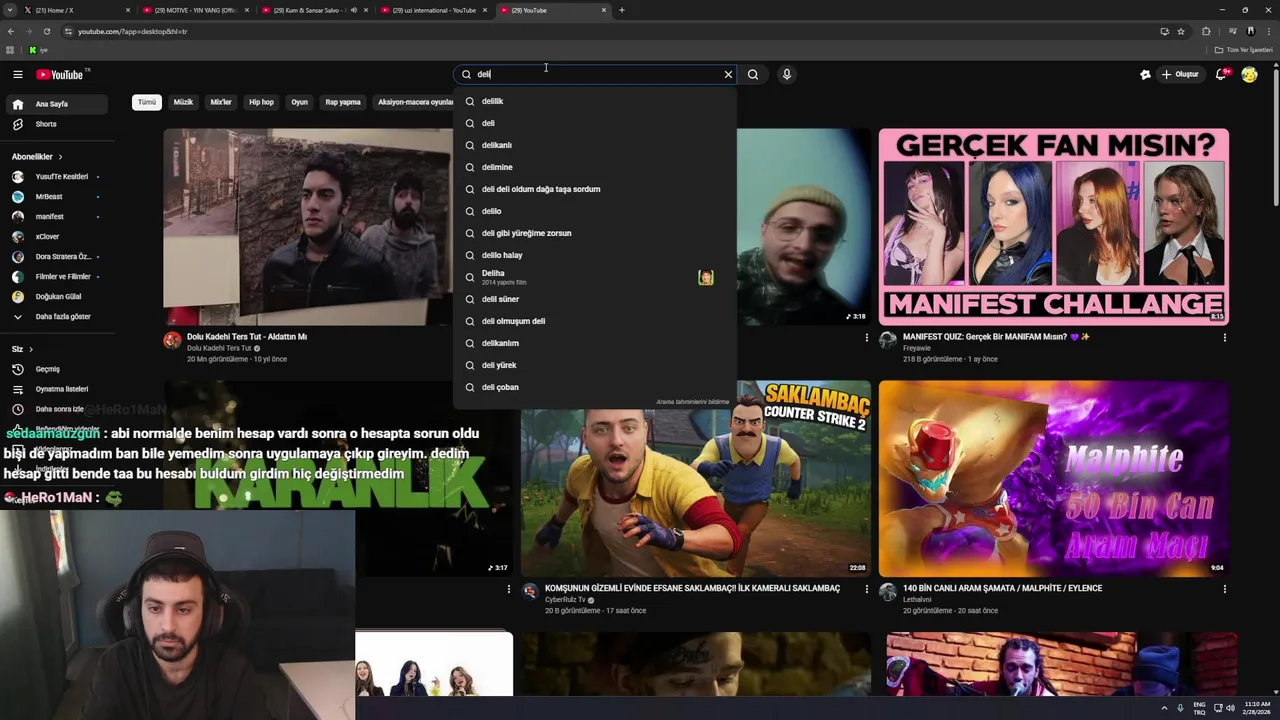The image size is (1280, 720).
Task: Open the Dolu Kadehi Ters Tut video thumbnail
Action: pyautogui.click(x=308, y=227)
